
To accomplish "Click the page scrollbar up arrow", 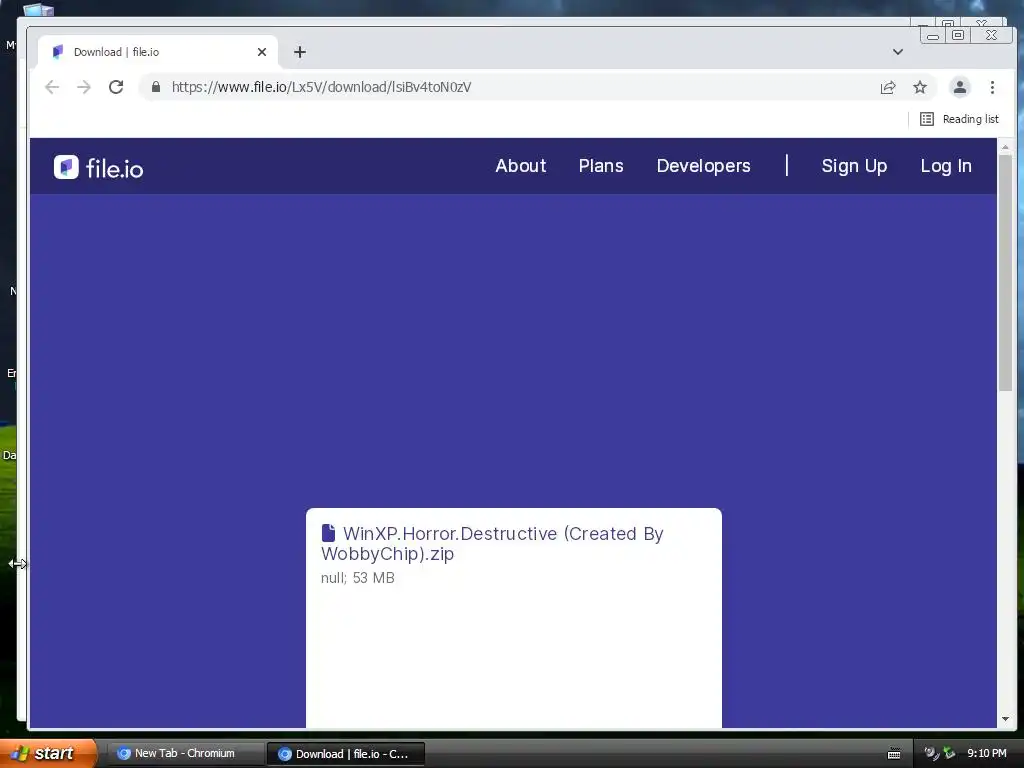I will click(x=1005, y=147).
